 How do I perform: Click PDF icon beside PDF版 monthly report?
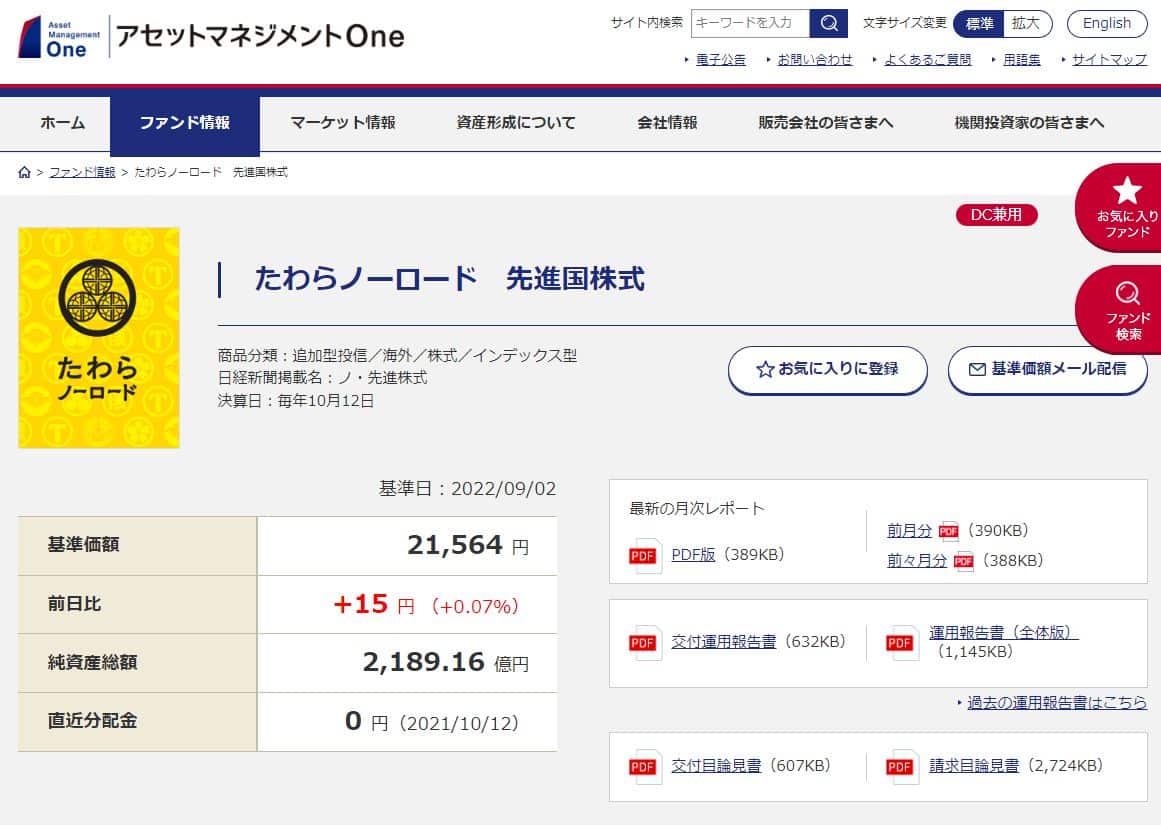pyautogui.click(x=643, y=555)
